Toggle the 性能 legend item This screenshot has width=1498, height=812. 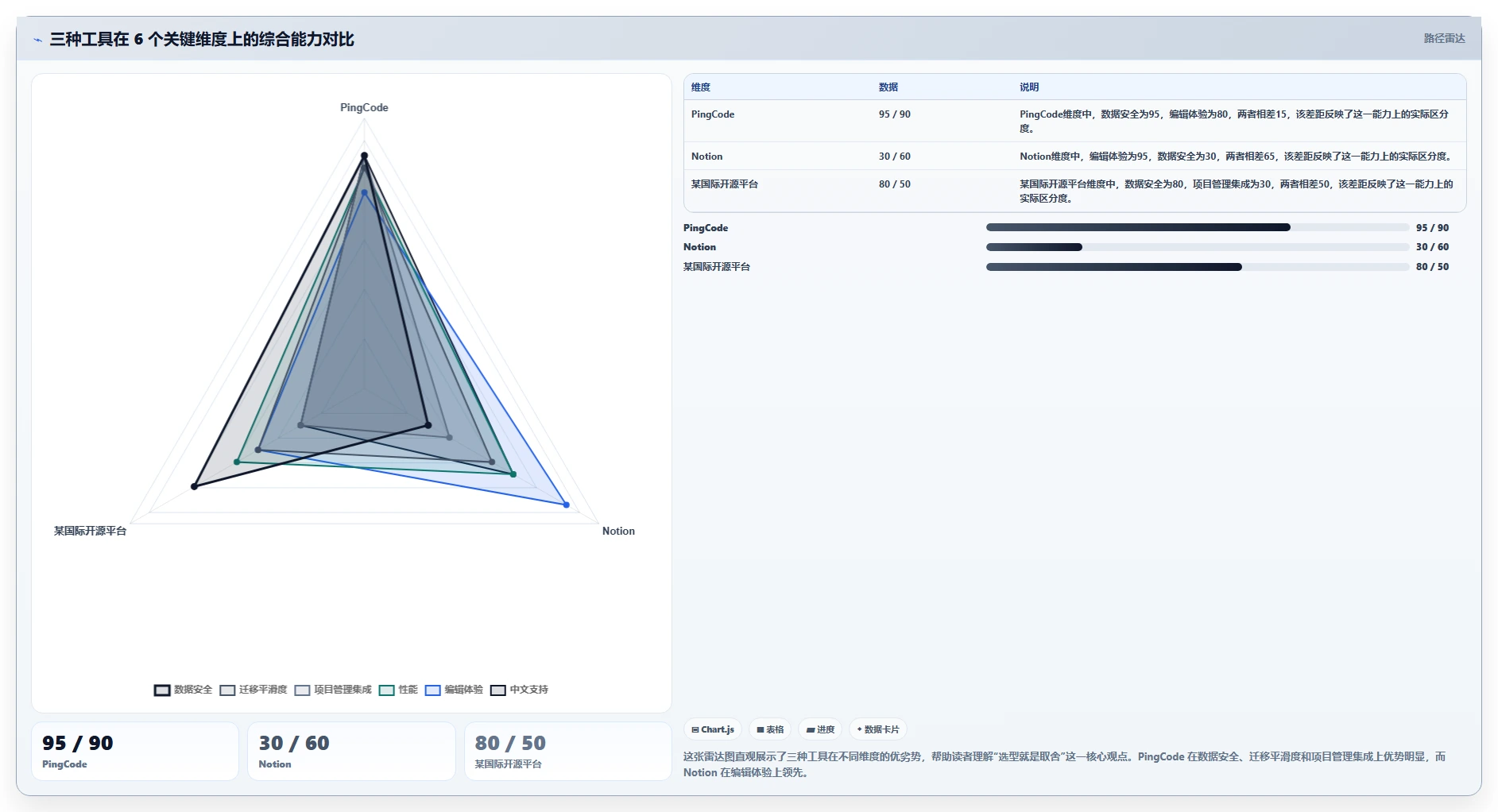(398, 690)
